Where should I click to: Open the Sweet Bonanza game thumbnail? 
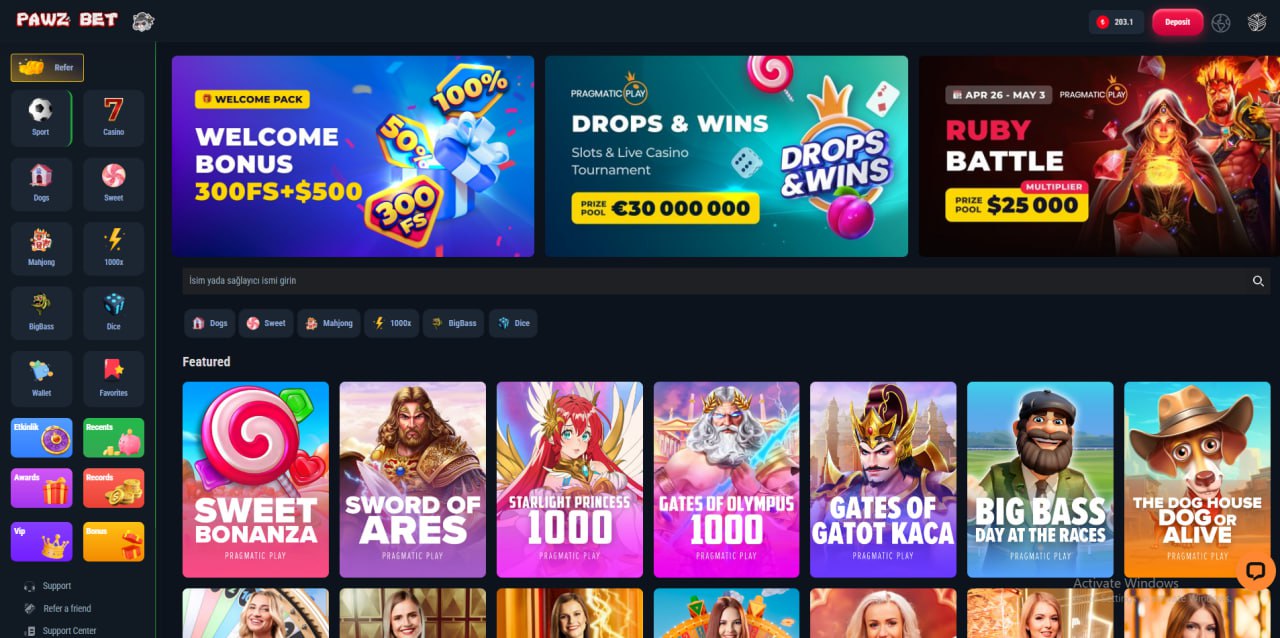coord(256,480)
